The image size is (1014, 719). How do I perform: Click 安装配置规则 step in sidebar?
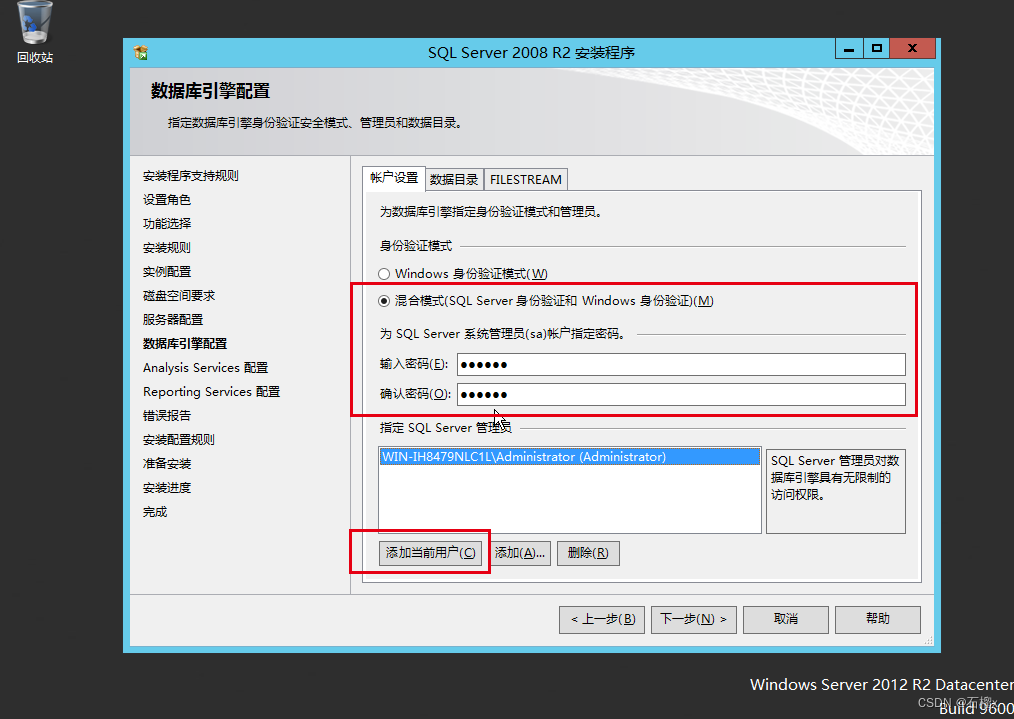coord(178,440)
